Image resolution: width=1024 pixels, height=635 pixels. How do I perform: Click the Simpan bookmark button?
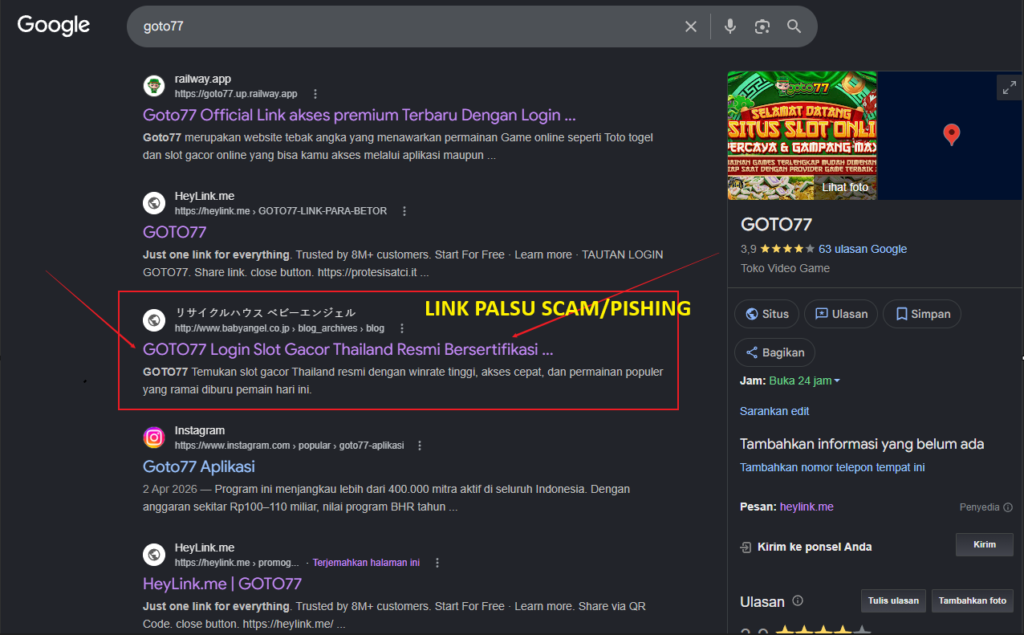coord(922,314)
